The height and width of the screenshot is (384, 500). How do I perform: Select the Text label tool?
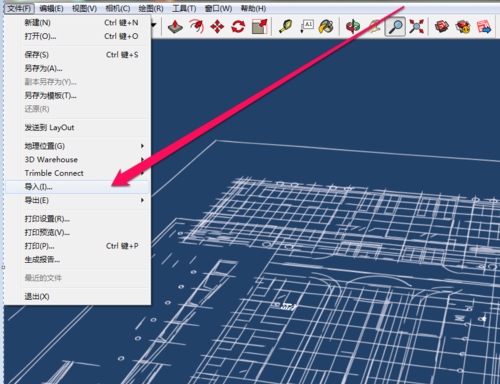point(307,27)
